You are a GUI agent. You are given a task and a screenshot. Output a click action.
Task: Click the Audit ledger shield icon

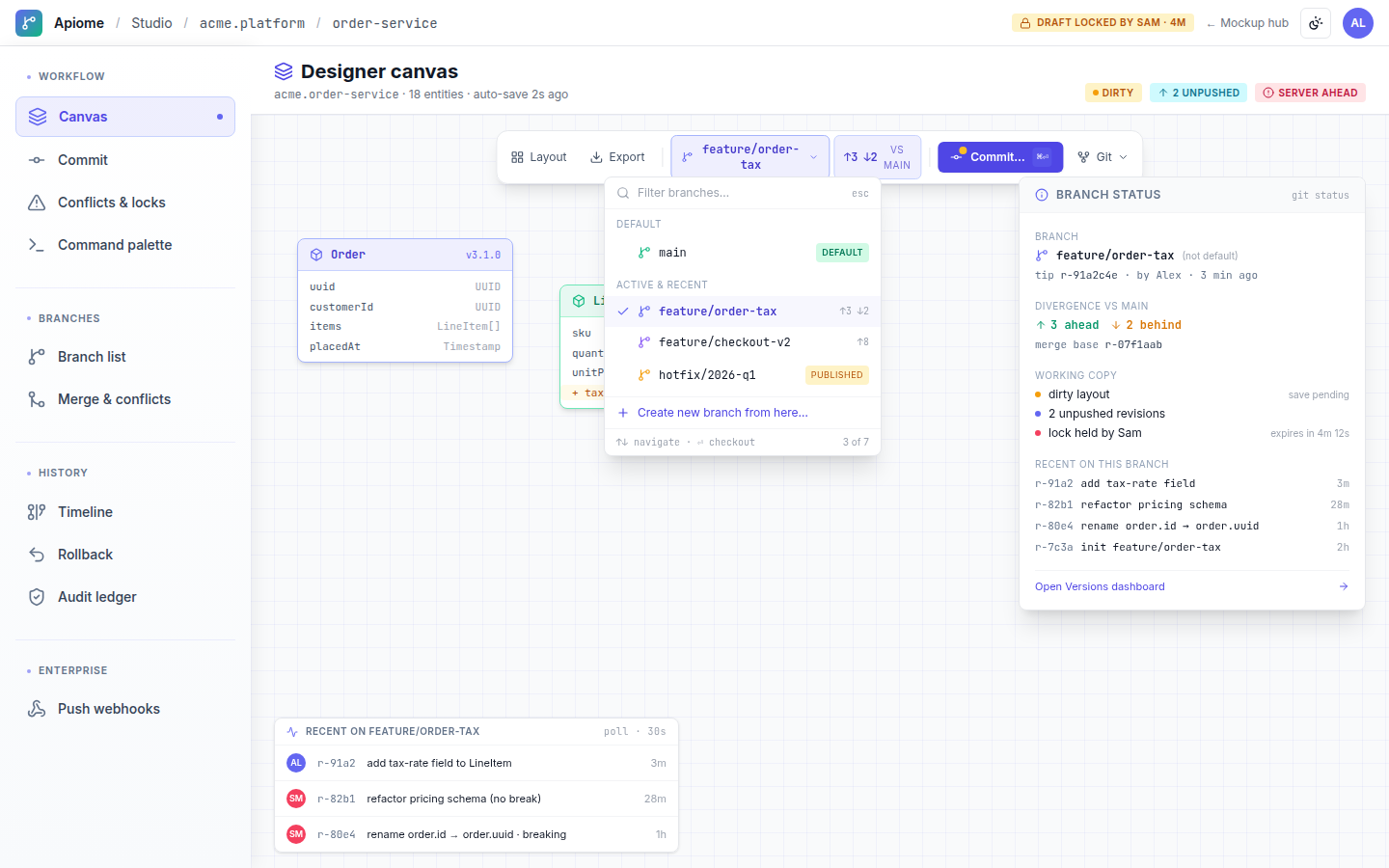[37, 597]
